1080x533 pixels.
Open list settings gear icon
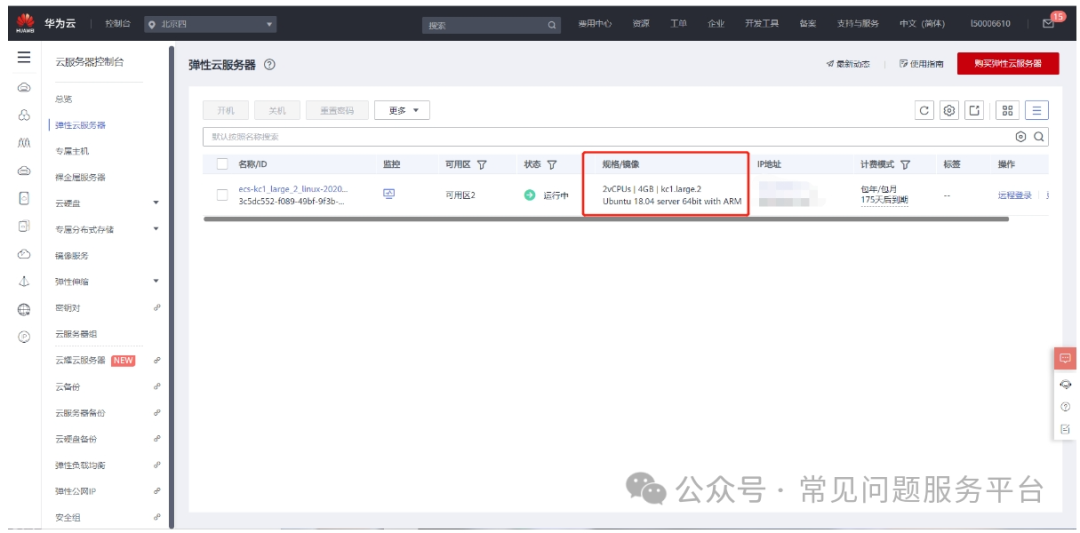pos(949,110)
